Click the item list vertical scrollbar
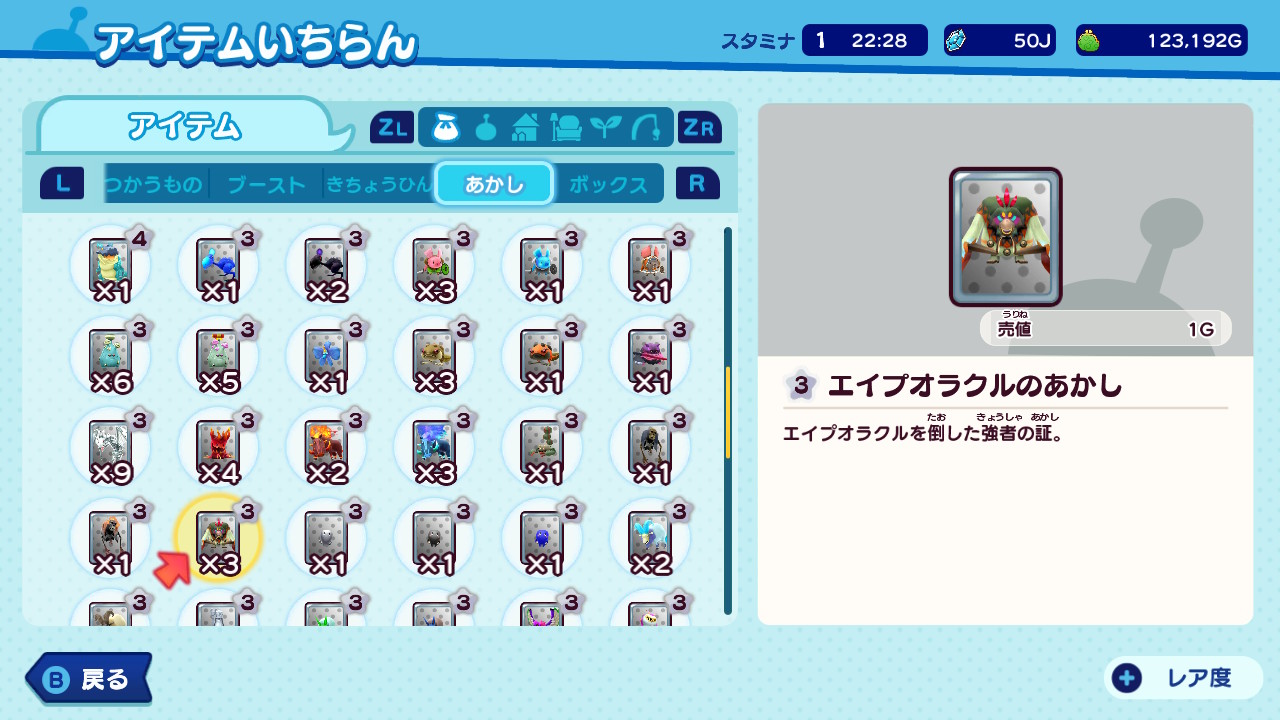The image size is (1280, 720). point(728,420)
